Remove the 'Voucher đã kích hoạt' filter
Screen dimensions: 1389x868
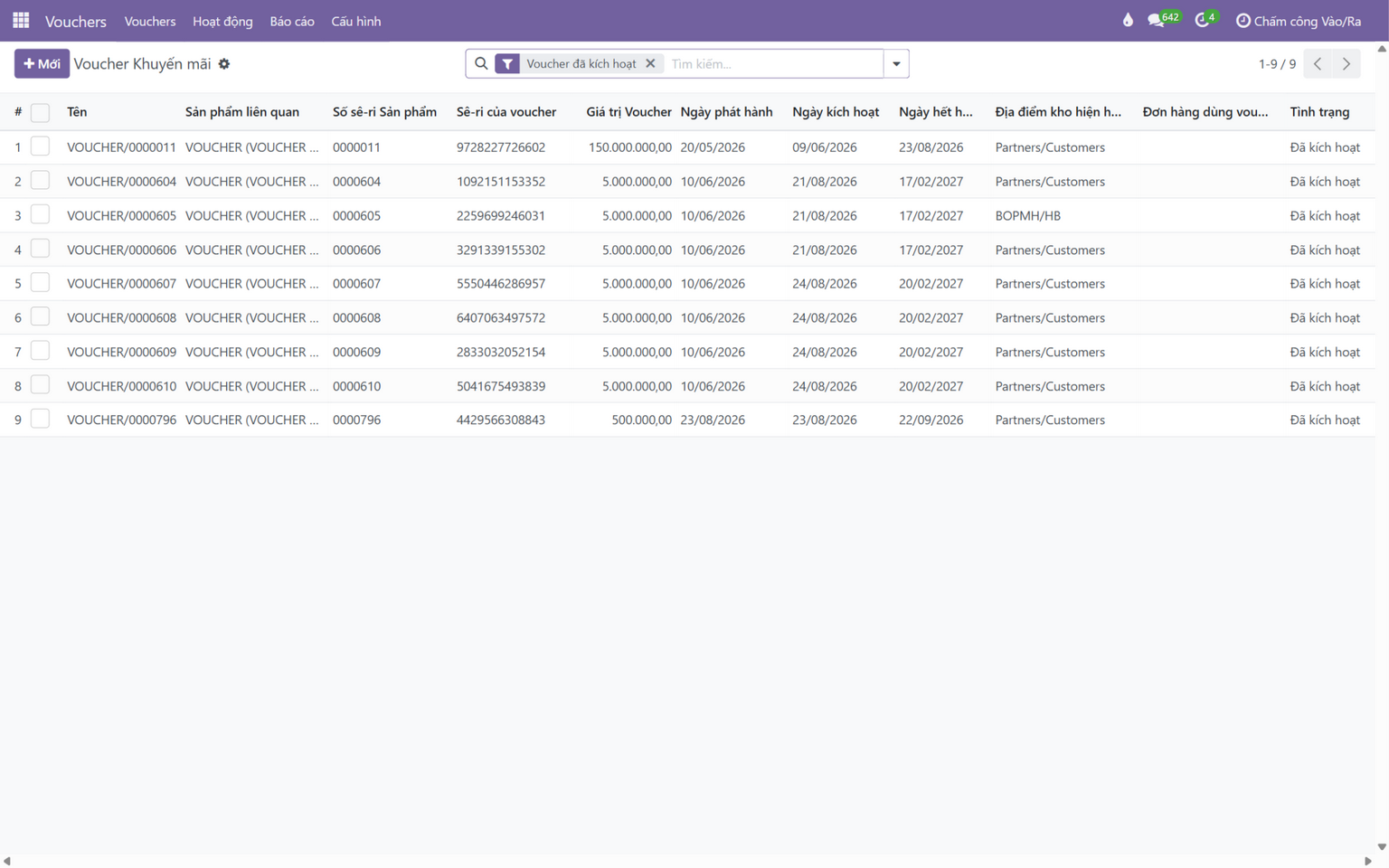[x=650, y=64]
